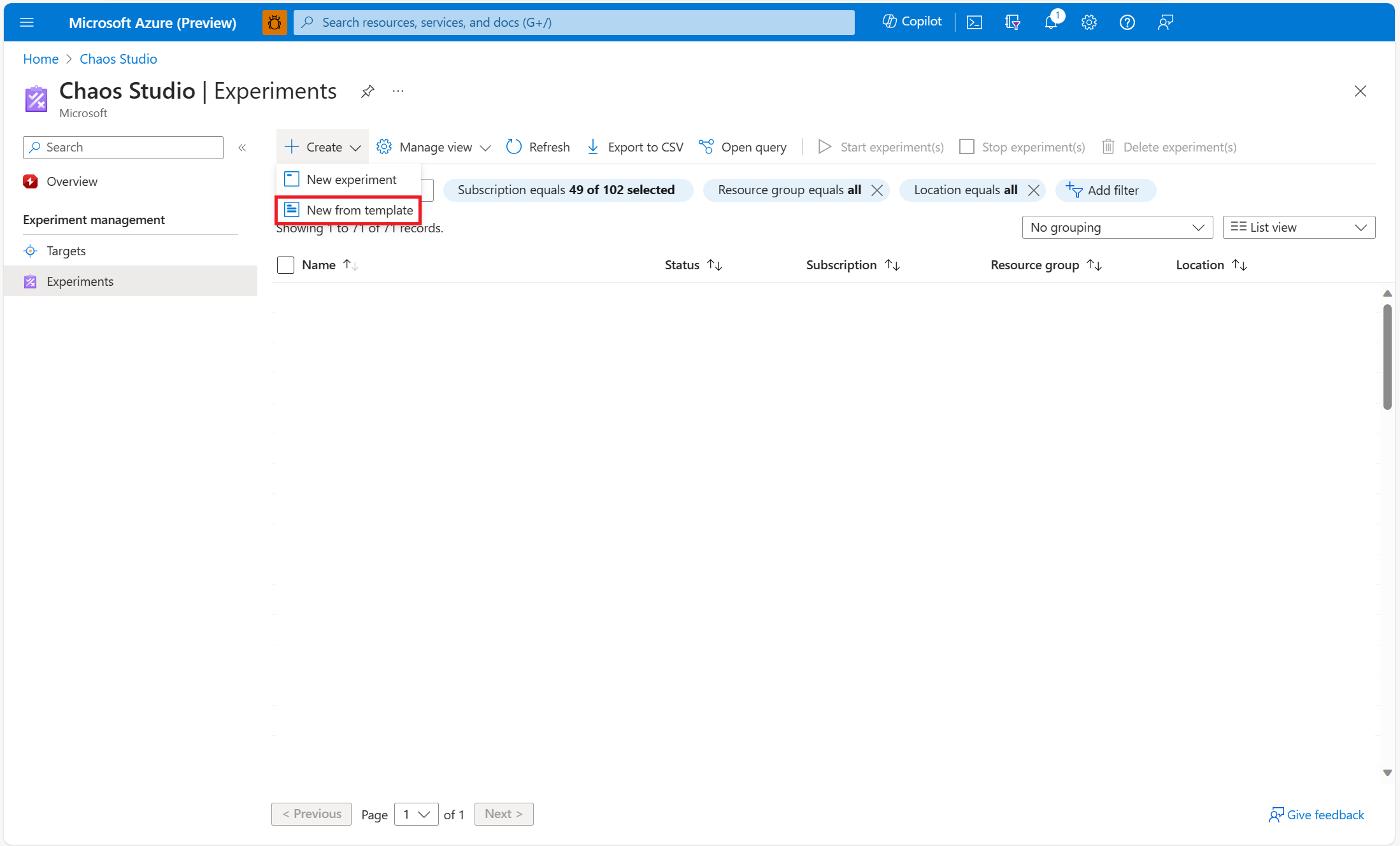Select New experiment menu item
The image size is (1400, 846).
tap(351, 179)
